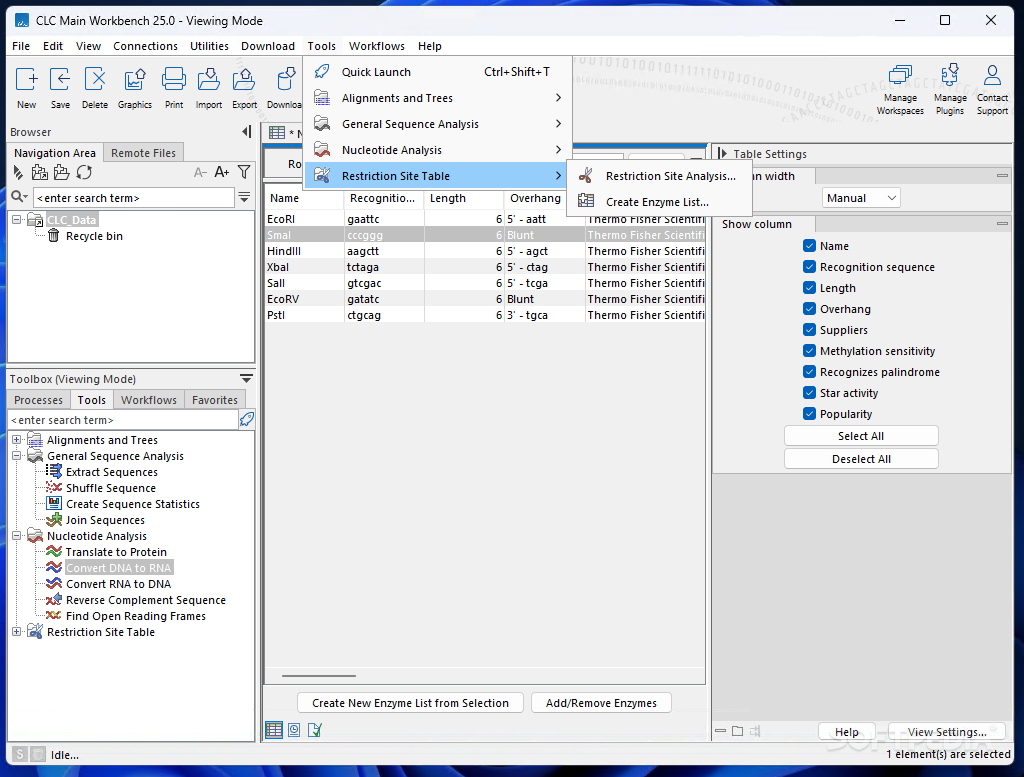
Task: Switch to table view icon at bottom
Action: (x=274, y=730)
